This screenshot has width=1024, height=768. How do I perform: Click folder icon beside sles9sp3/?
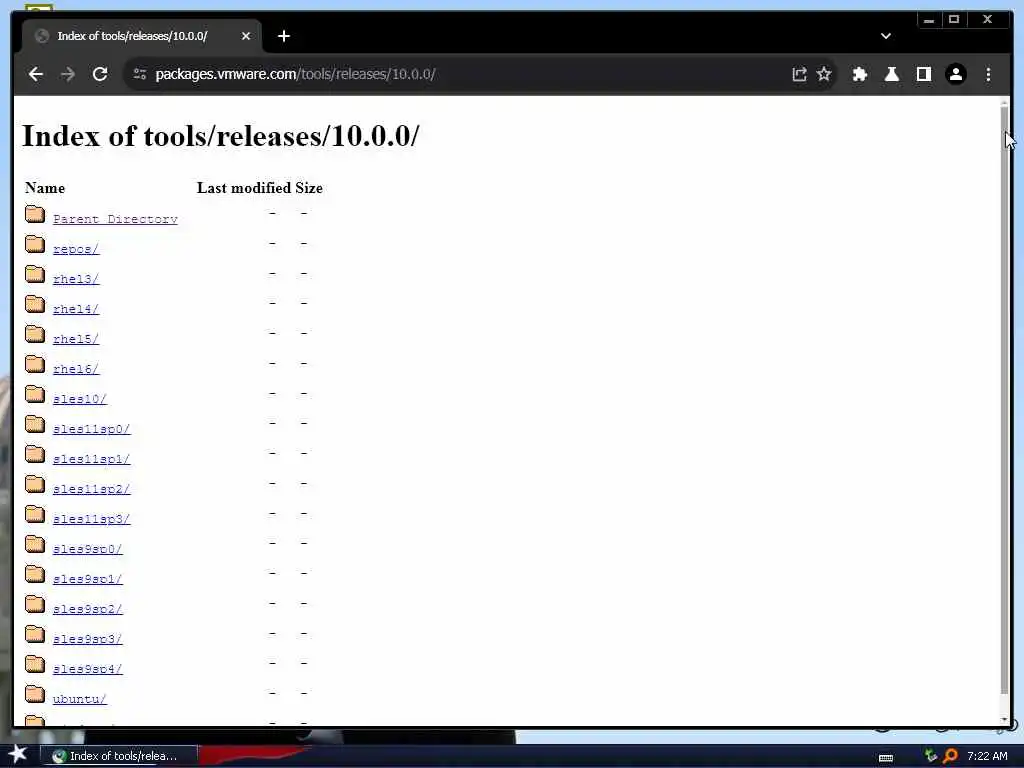[35, 635]
